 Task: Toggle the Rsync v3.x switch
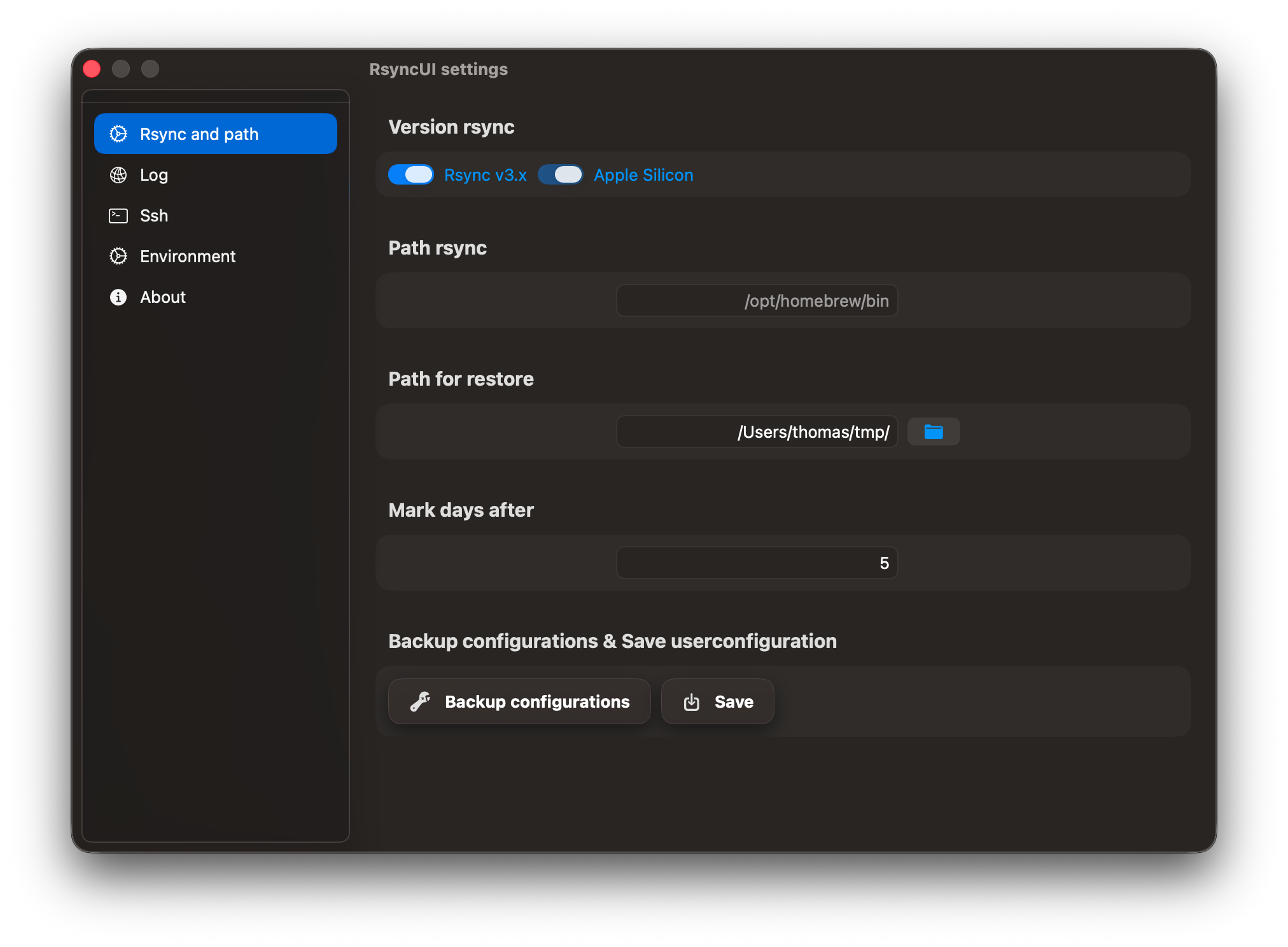coord(411,174)
